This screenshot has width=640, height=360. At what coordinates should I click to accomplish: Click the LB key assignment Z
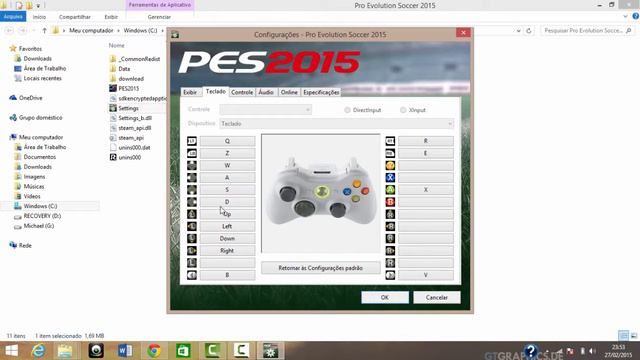pos(227,153)
